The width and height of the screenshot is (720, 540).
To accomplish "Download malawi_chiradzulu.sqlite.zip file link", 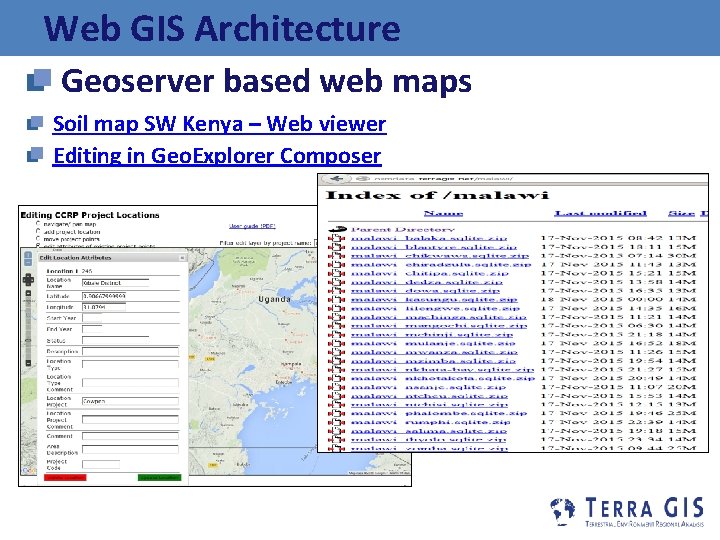I will [441, 264].
